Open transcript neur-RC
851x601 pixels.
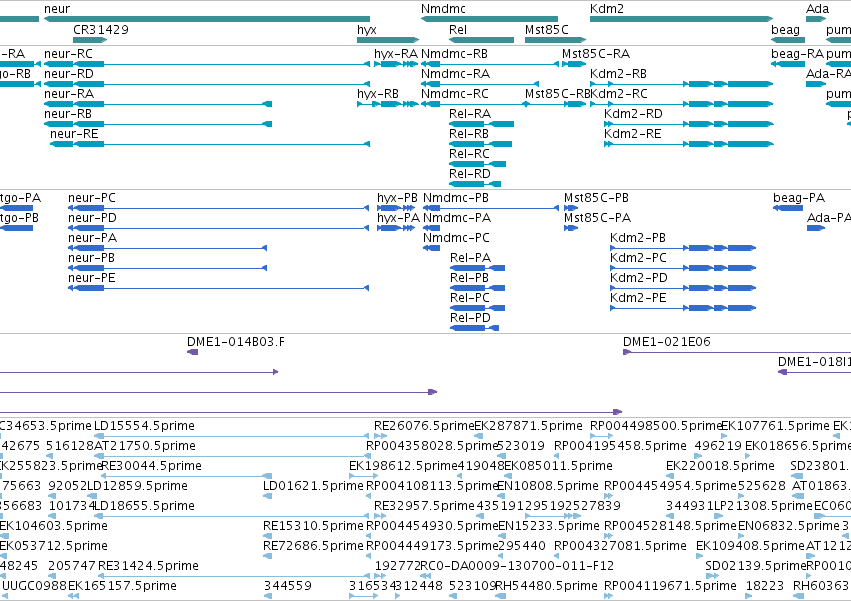[x=68, y=54]
